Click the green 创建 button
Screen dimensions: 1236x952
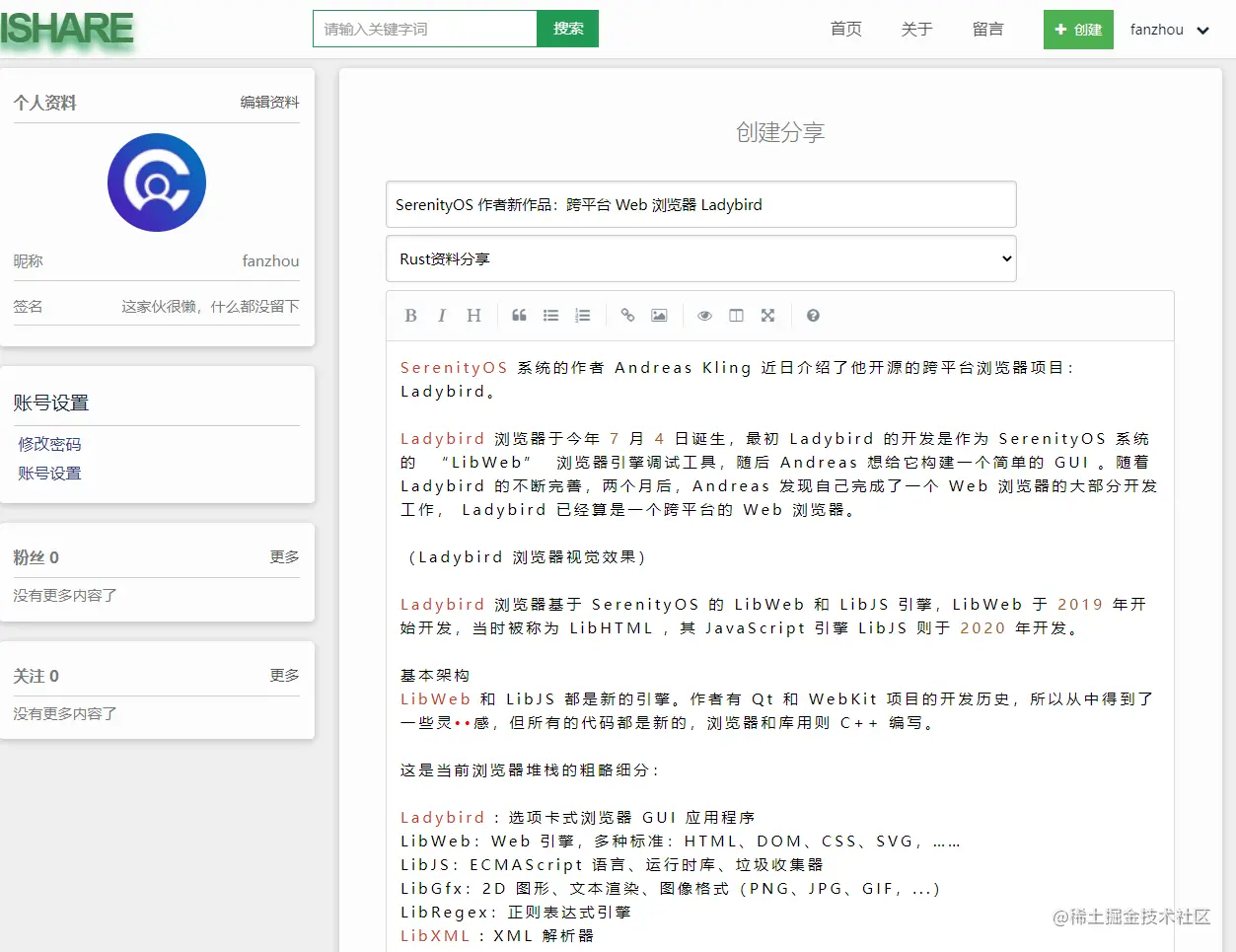click(1078, 30)
